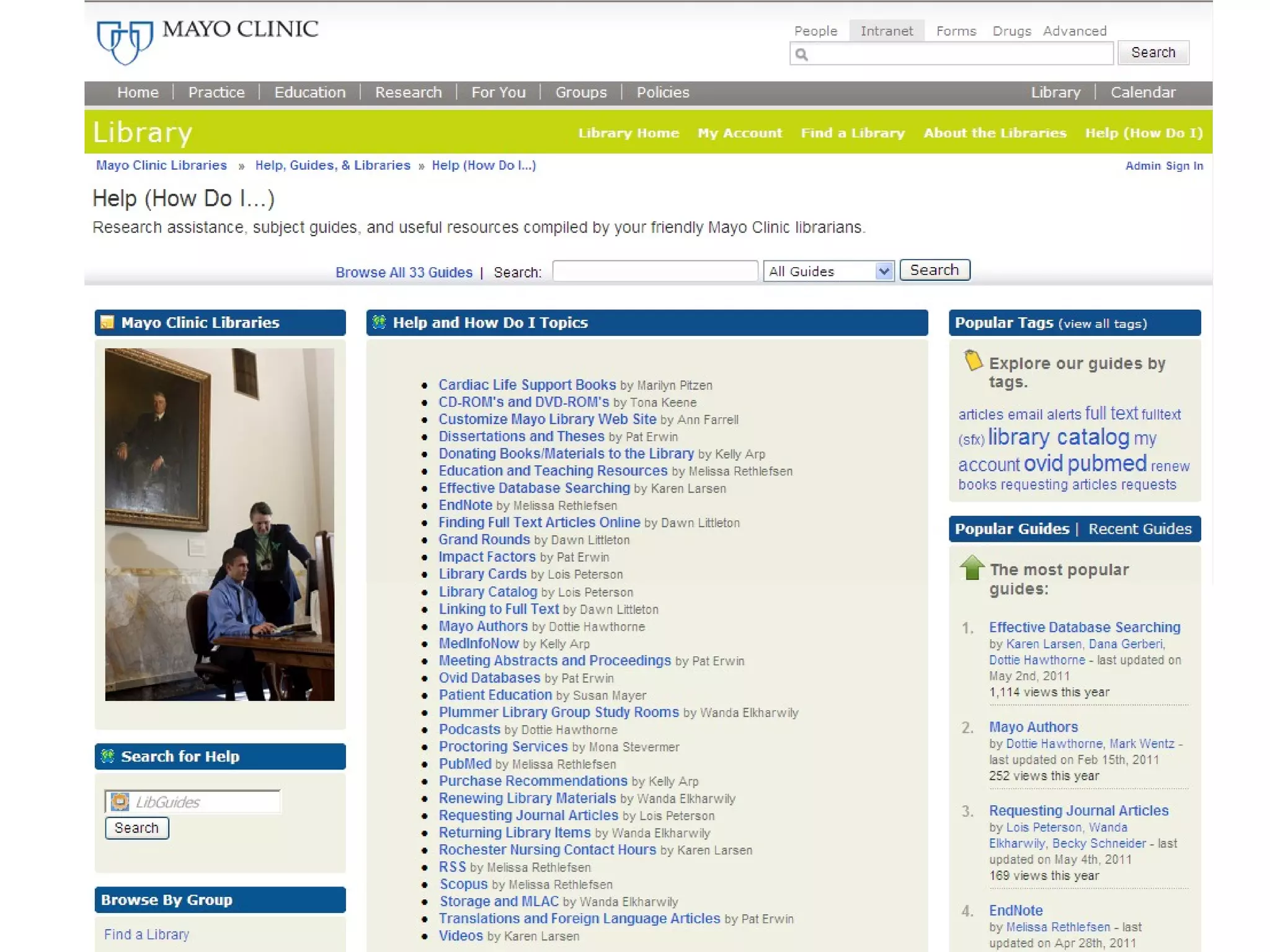Switch to the Recent Guides tab
1270x952 pixels.
click(1140, 529)
